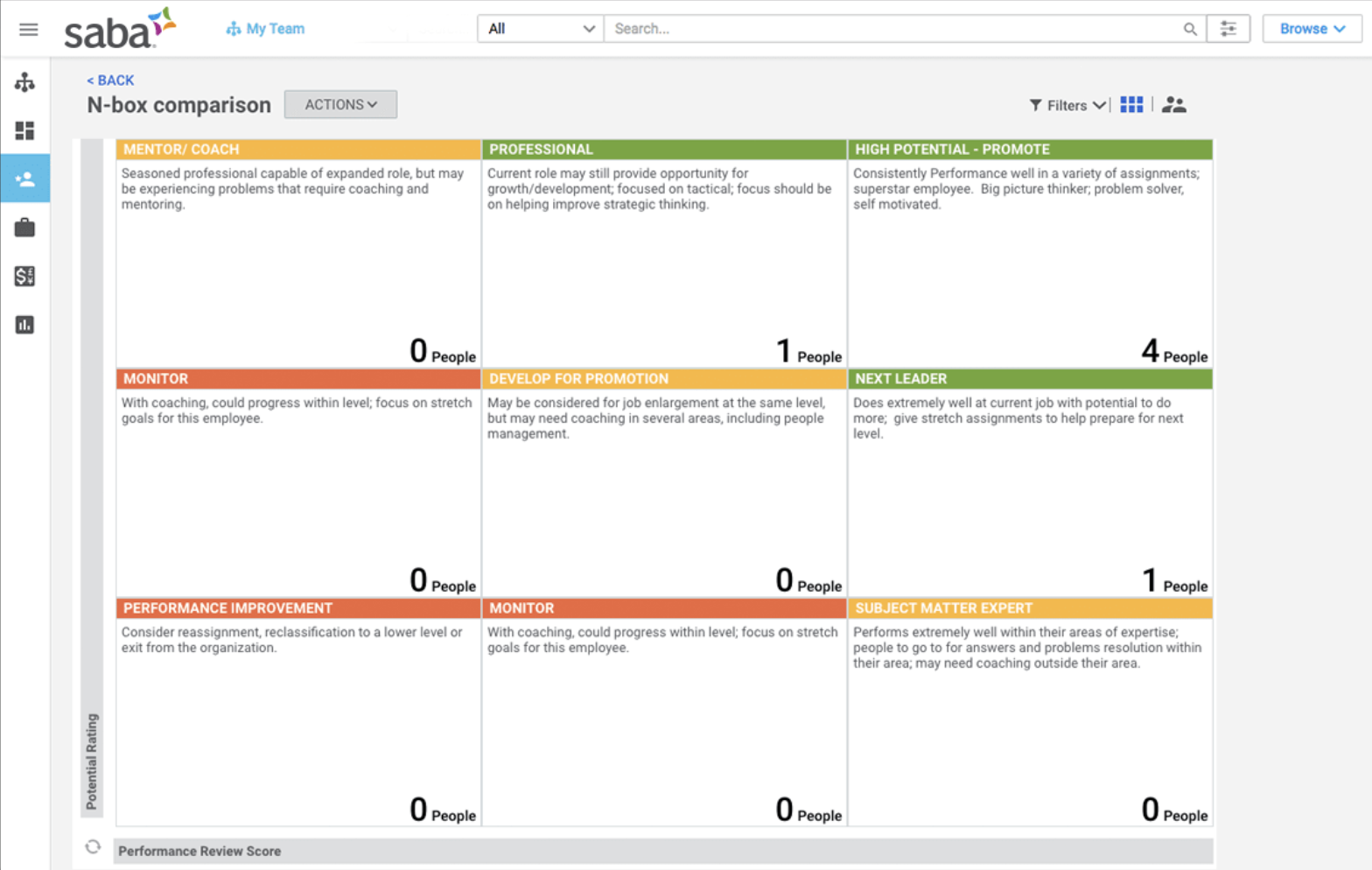Viewport: 1372px width, 870px height.
Task: Click the Performance Review Score axis label
Action: coord(199,851)
